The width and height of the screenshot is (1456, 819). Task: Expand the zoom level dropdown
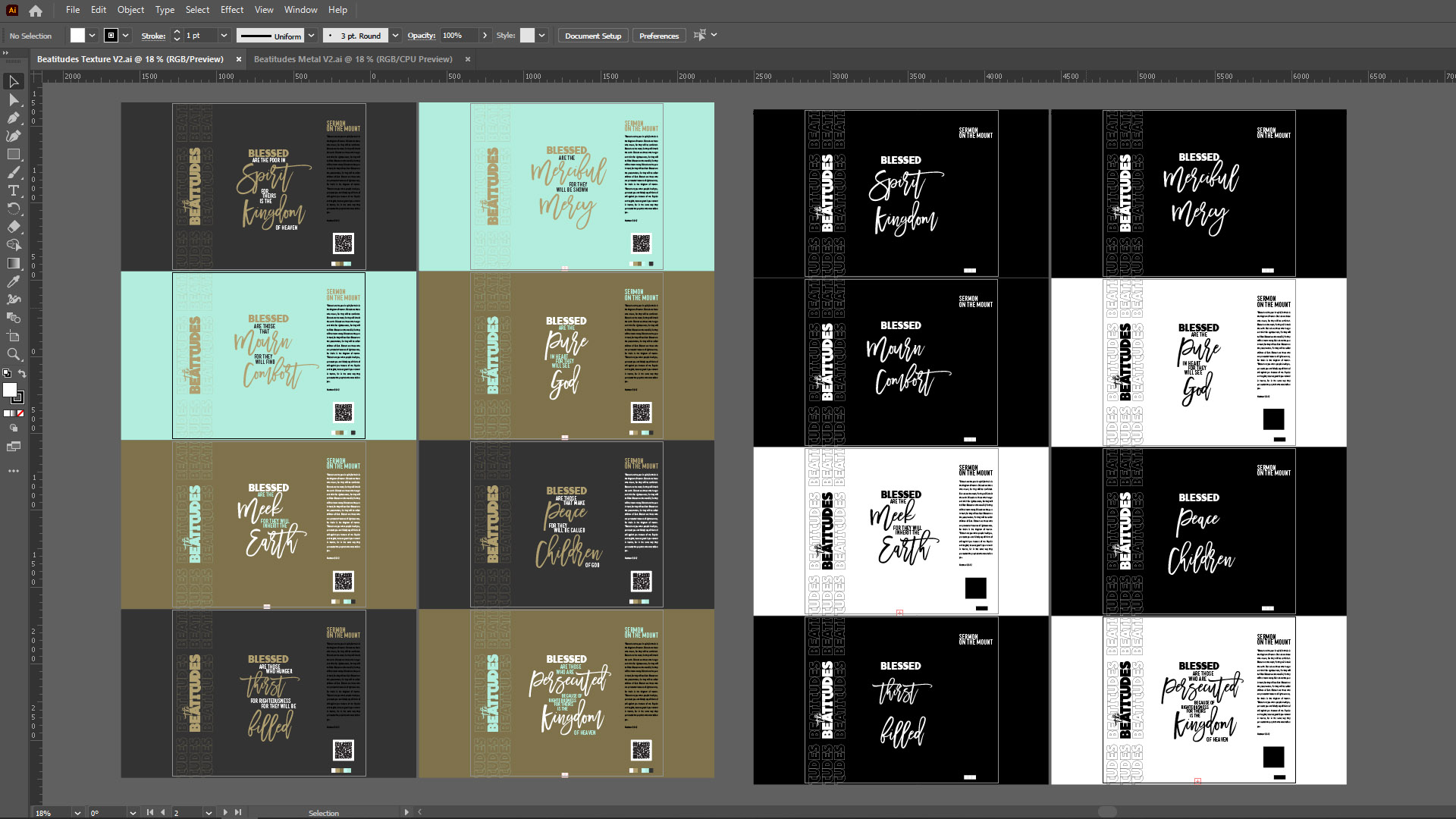point(77,812)
